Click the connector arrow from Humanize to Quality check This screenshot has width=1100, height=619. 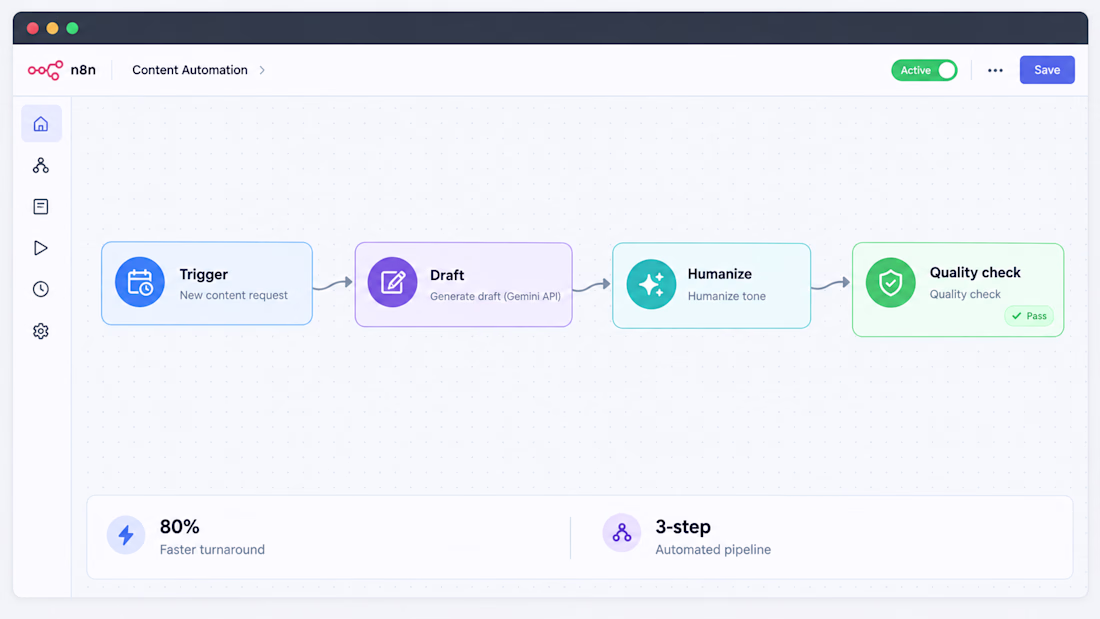[x=831, y=284]
